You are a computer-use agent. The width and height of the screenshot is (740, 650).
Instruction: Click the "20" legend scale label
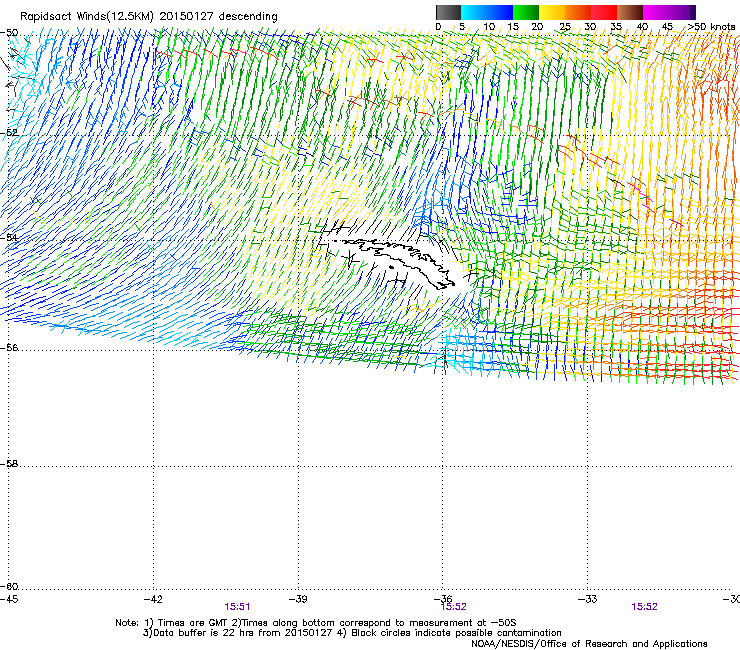click(538, 27)
